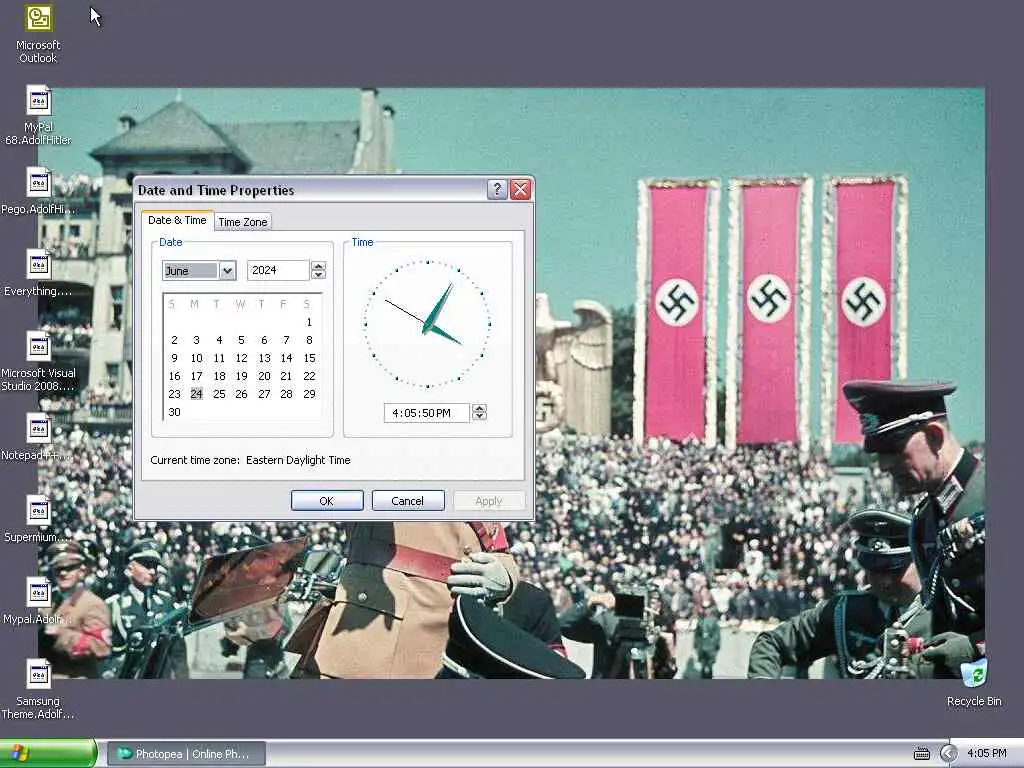This screenshot has width=1024, height=768.
Task: Select June 22 in the calendar
Action: tap(309, 376)
